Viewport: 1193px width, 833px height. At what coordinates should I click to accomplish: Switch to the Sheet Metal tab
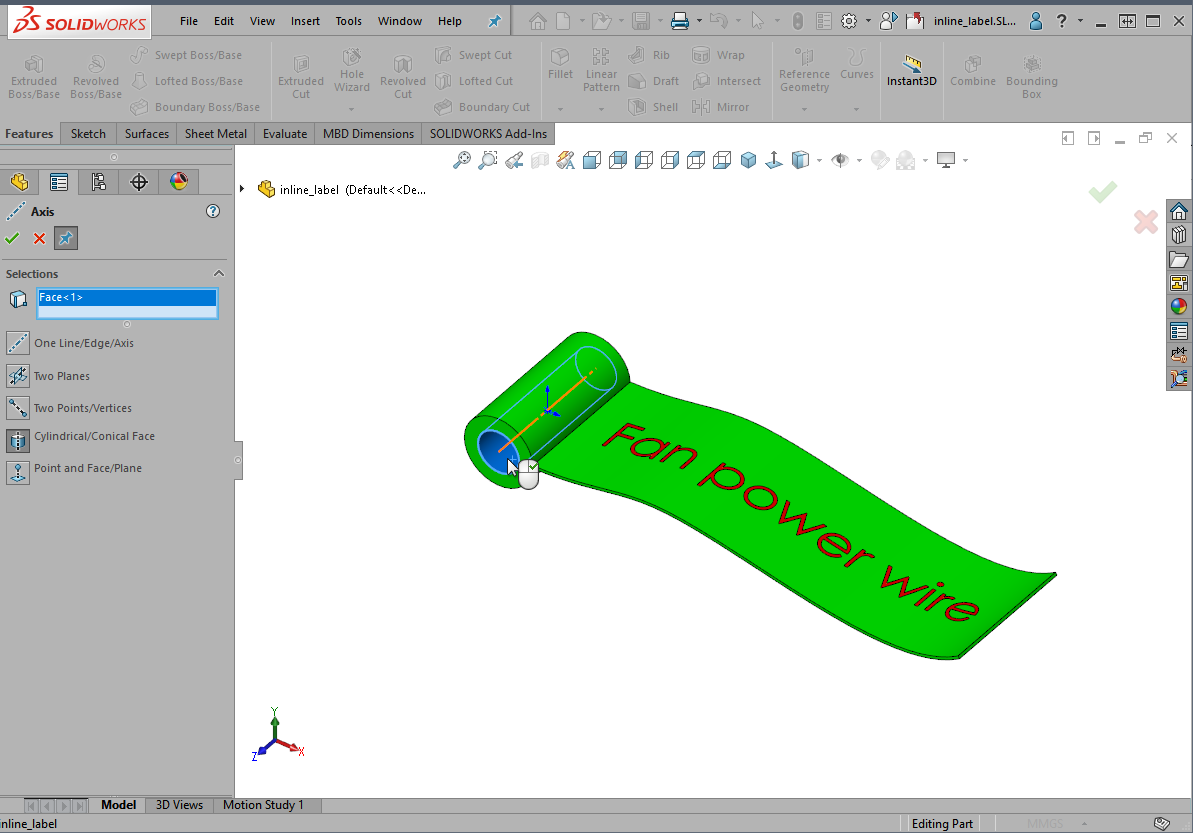point(215,134)
